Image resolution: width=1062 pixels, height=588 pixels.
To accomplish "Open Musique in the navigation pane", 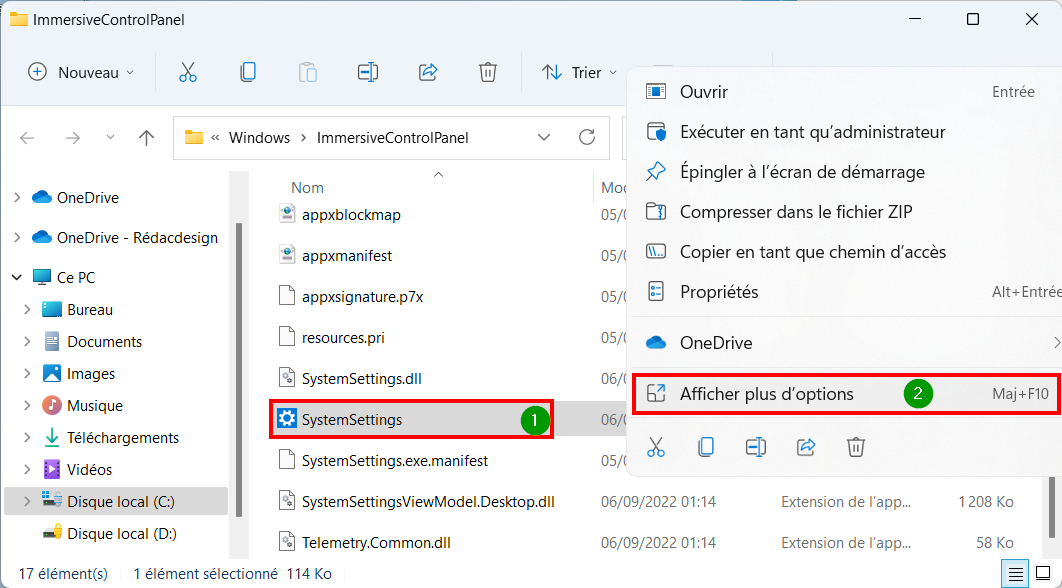I will pos(82,406).
